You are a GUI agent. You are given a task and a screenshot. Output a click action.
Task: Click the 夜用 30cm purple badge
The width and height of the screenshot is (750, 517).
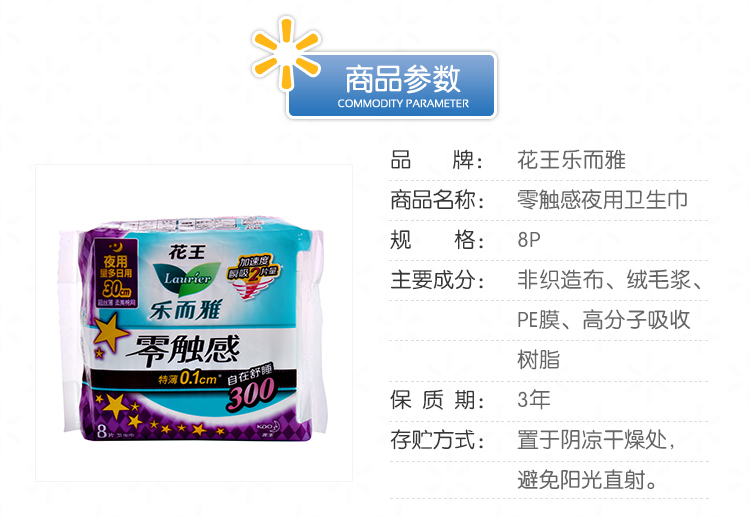click(116, 274)
